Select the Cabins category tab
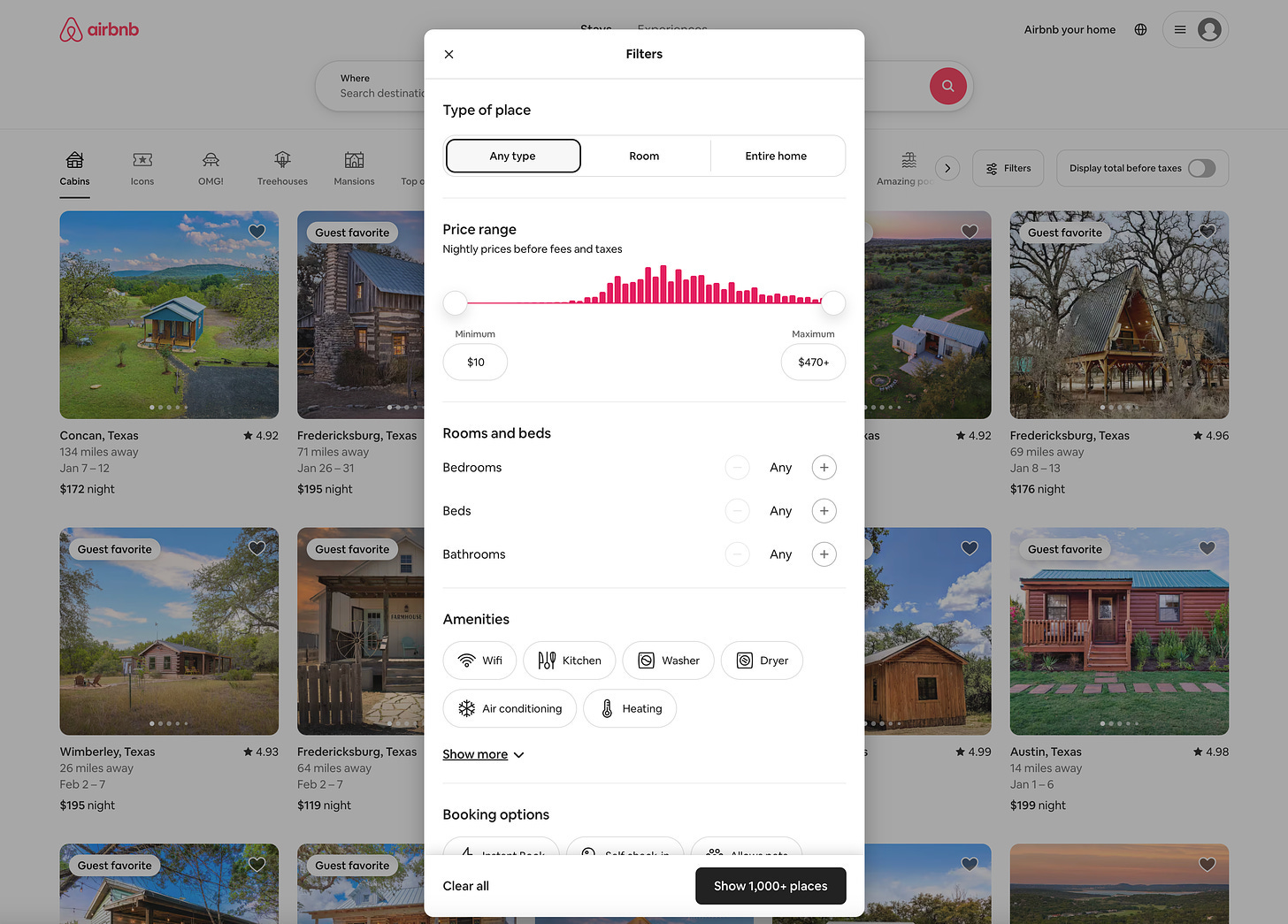1288x924 pixels. click(74, 169)
